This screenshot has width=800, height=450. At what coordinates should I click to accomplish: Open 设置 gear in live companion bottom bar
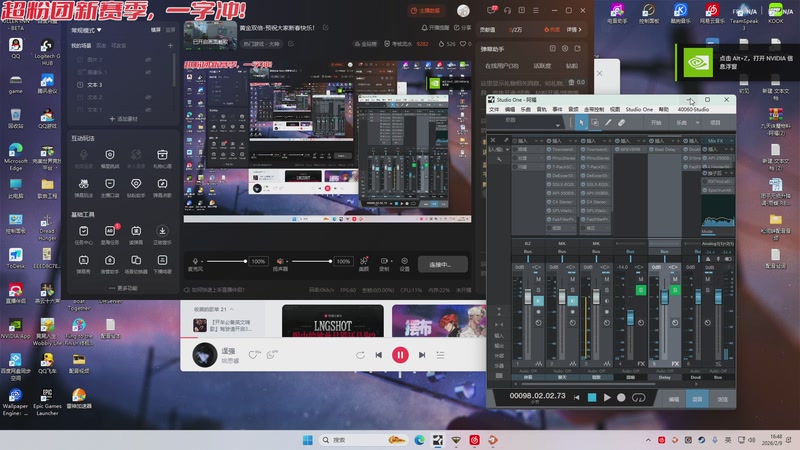[405, 264]
